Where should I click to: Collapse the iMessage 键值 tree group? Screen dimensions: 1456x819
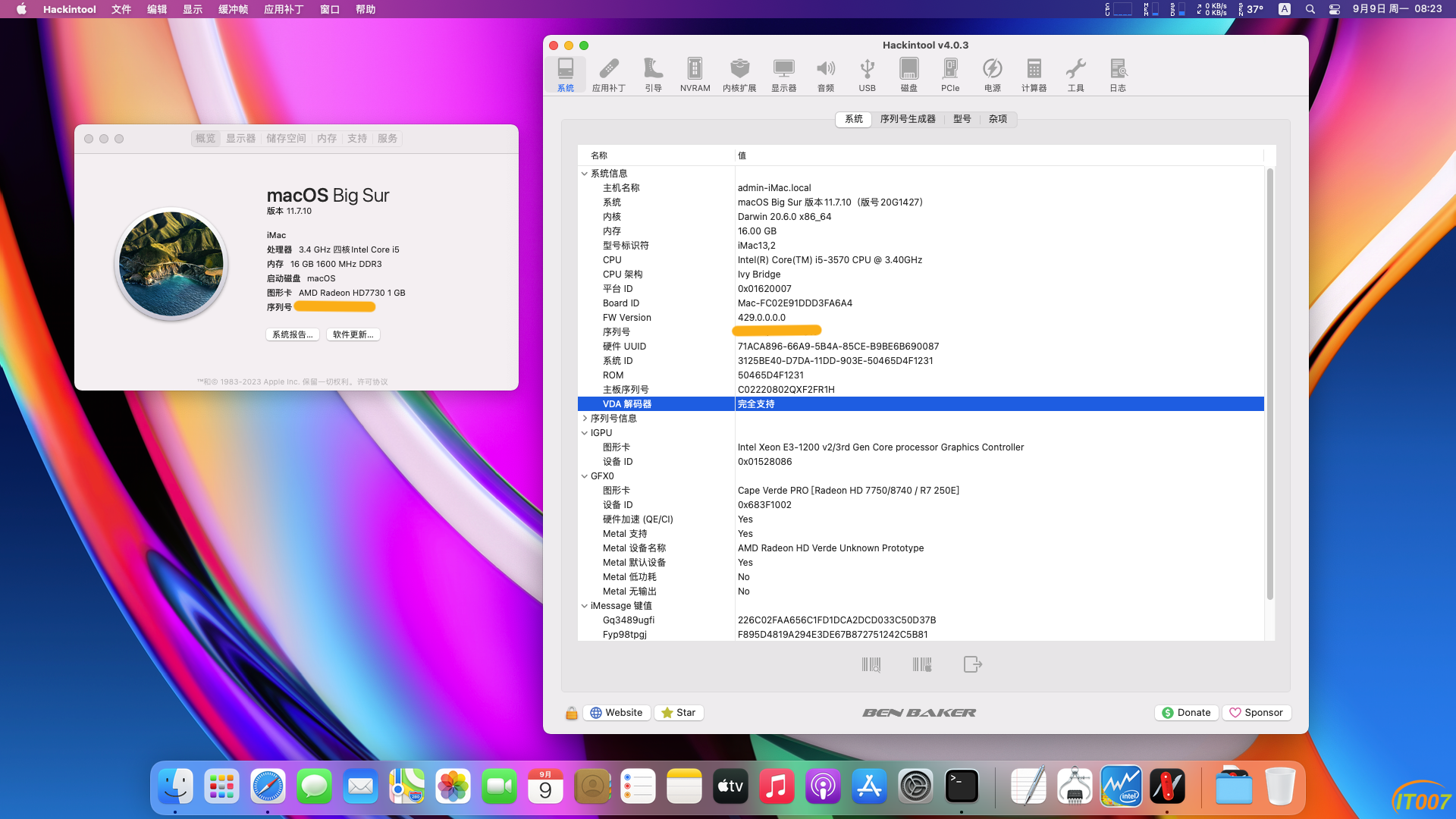click(x=585, y=606)
